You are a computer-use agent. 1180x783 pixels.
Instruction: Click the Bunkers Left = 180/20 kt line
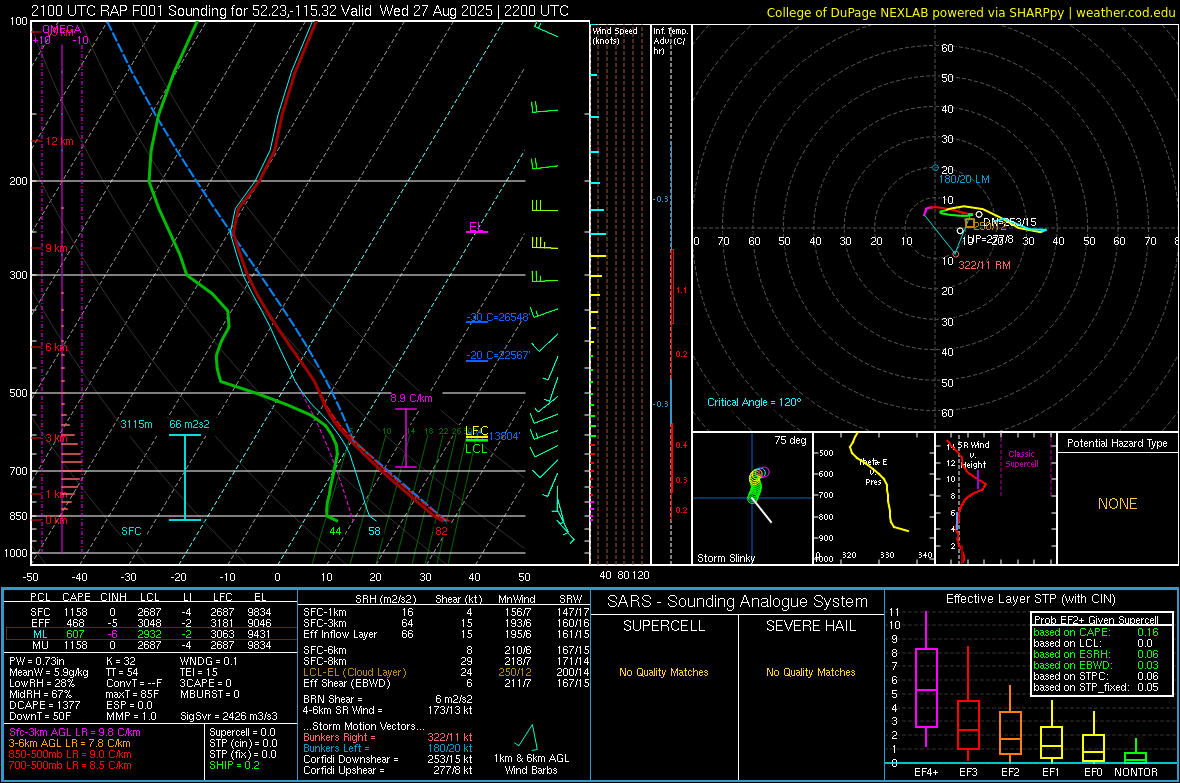click(388, 748)
